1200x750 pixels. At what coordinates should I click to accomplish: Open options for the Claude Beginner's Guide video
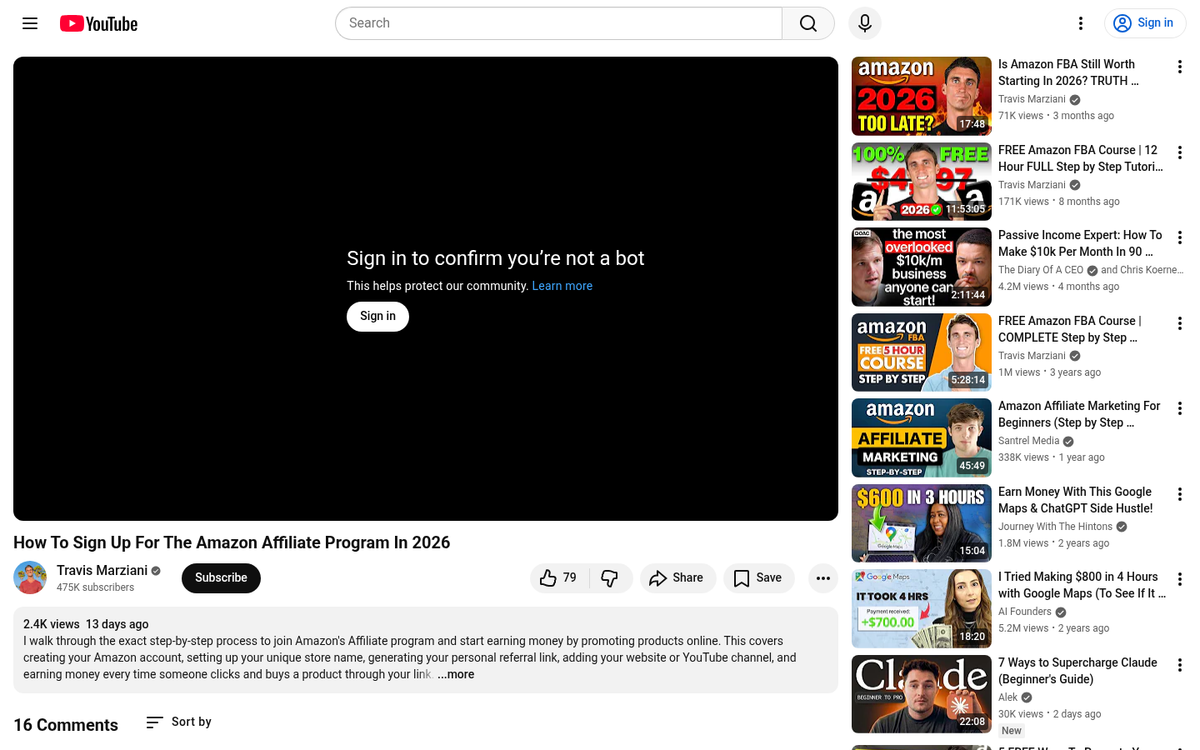(1180, 665)
